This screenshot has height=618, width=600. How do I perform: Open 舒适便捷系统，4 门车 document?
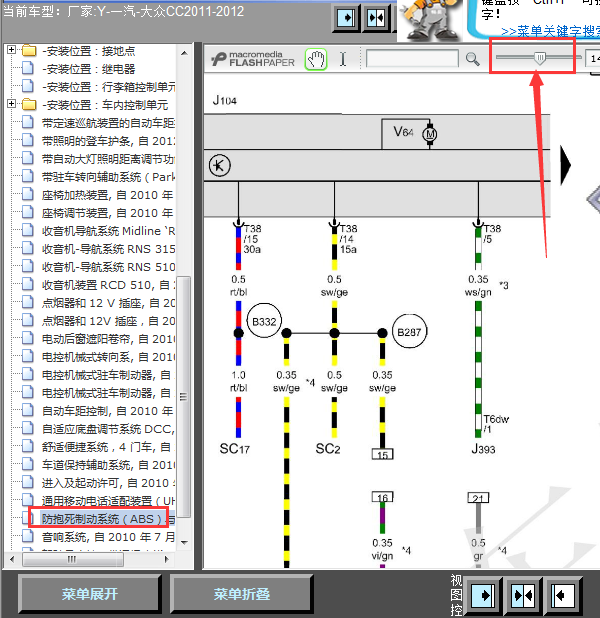[107, 447]
